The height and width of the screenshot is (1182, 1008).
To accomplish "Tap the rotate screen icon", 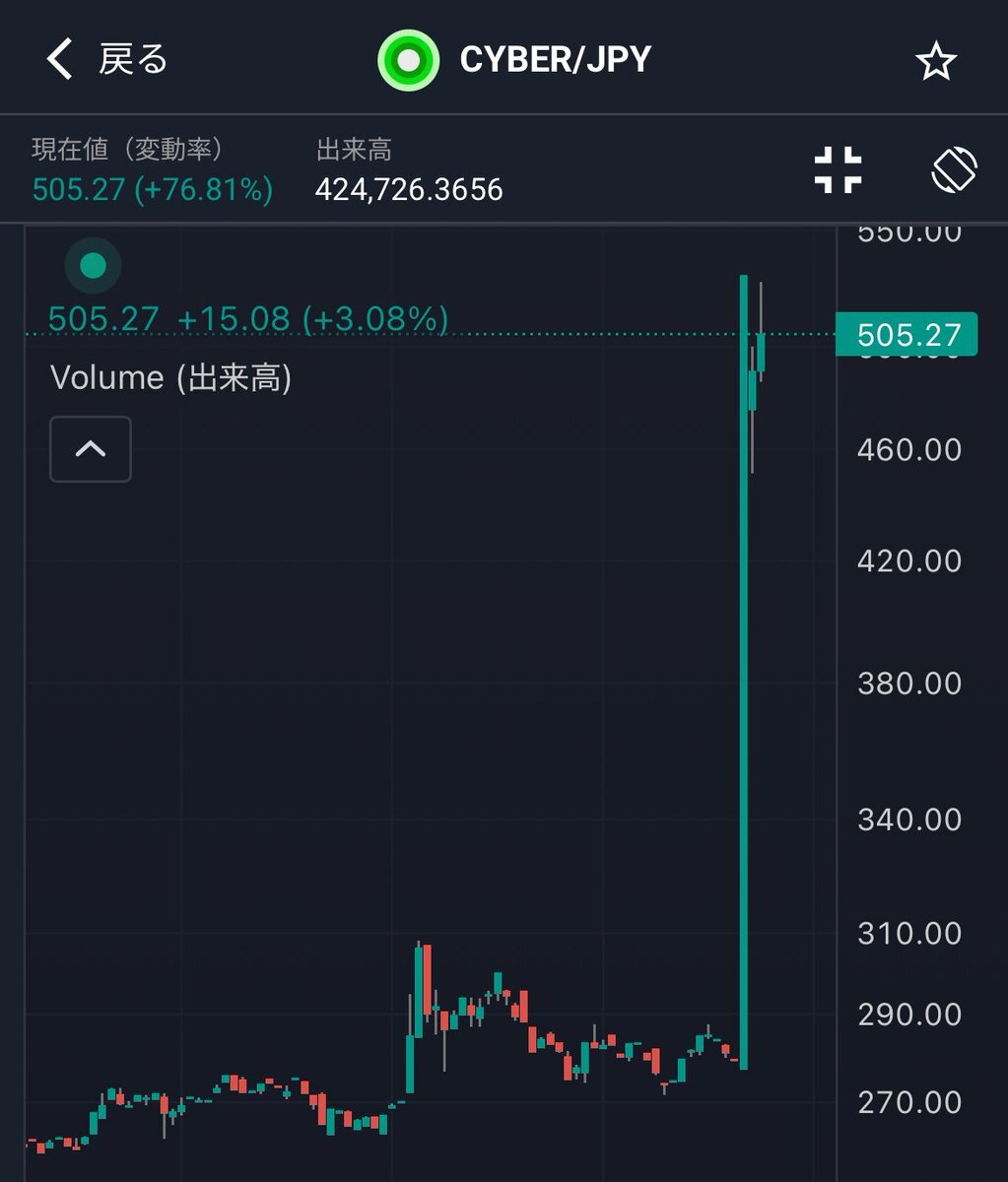I will (954, 169).
